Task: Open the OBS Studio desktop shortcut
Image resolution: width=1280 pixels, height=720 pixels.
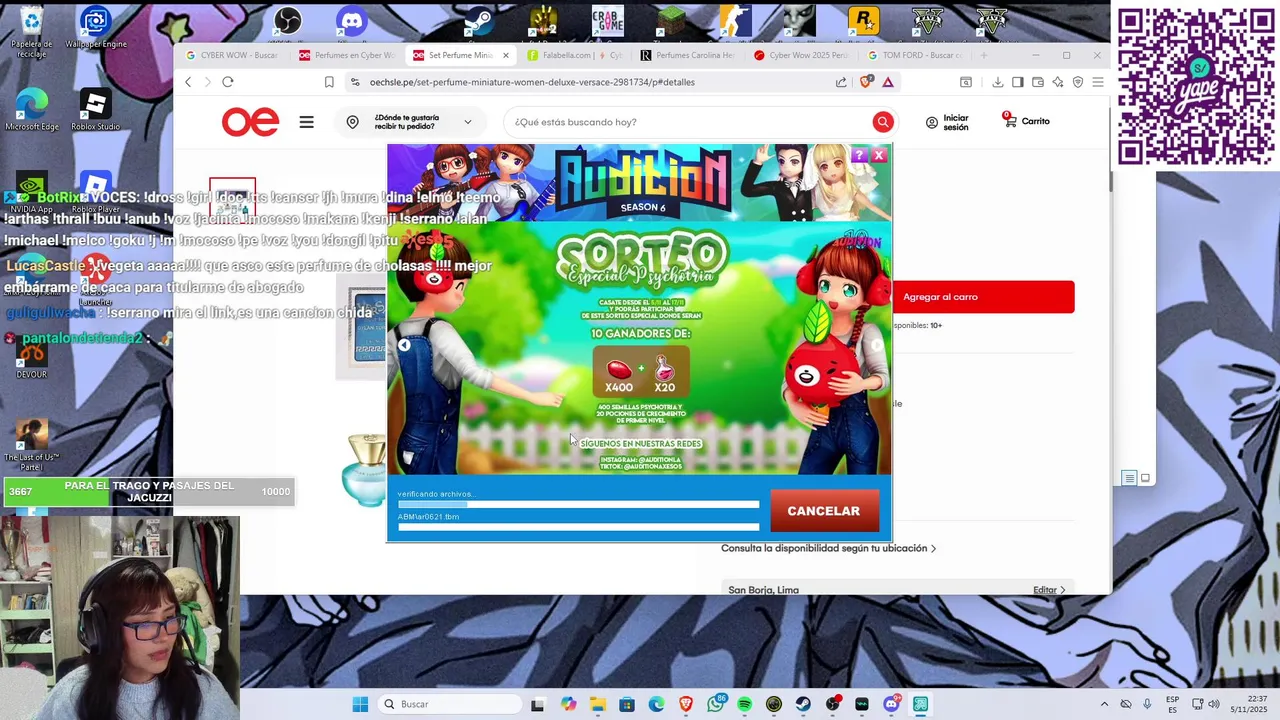Action: 287,21
